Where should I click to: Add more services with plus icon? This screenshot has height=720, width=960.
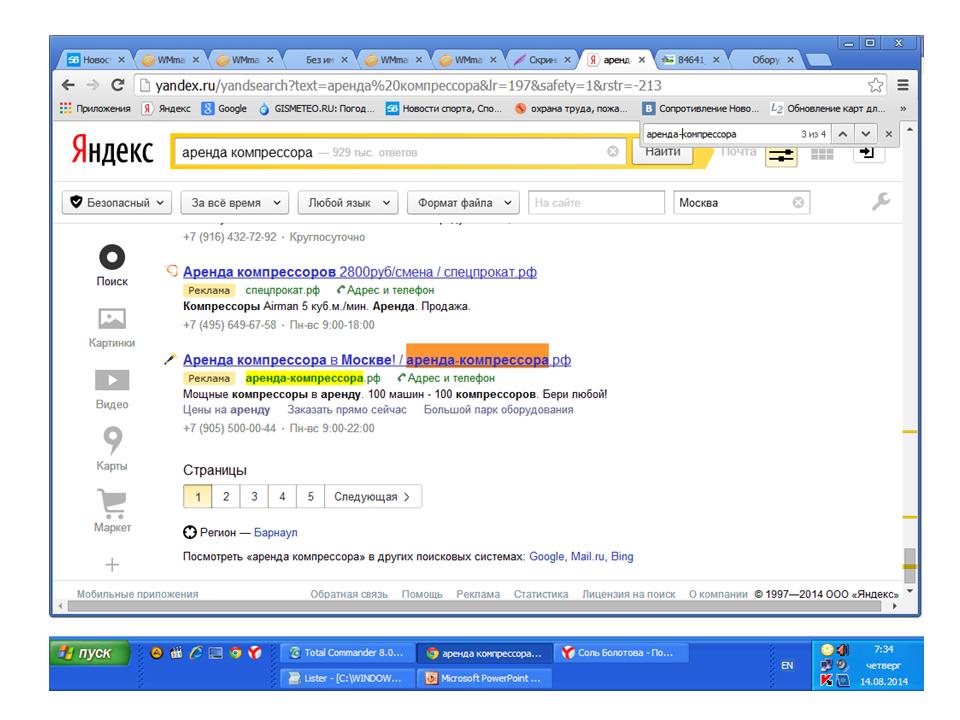[112, 564]
